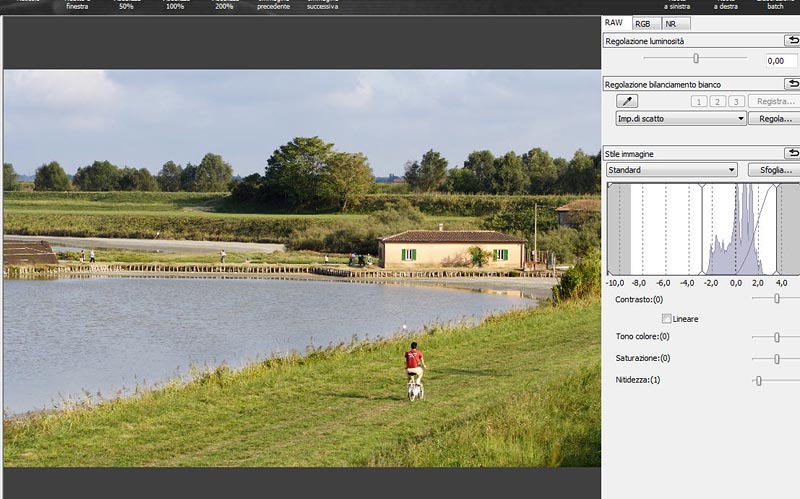This screenshot has width=800, height=499.
Task: Click the Contrasto slider handle
Action: point(777,299)
